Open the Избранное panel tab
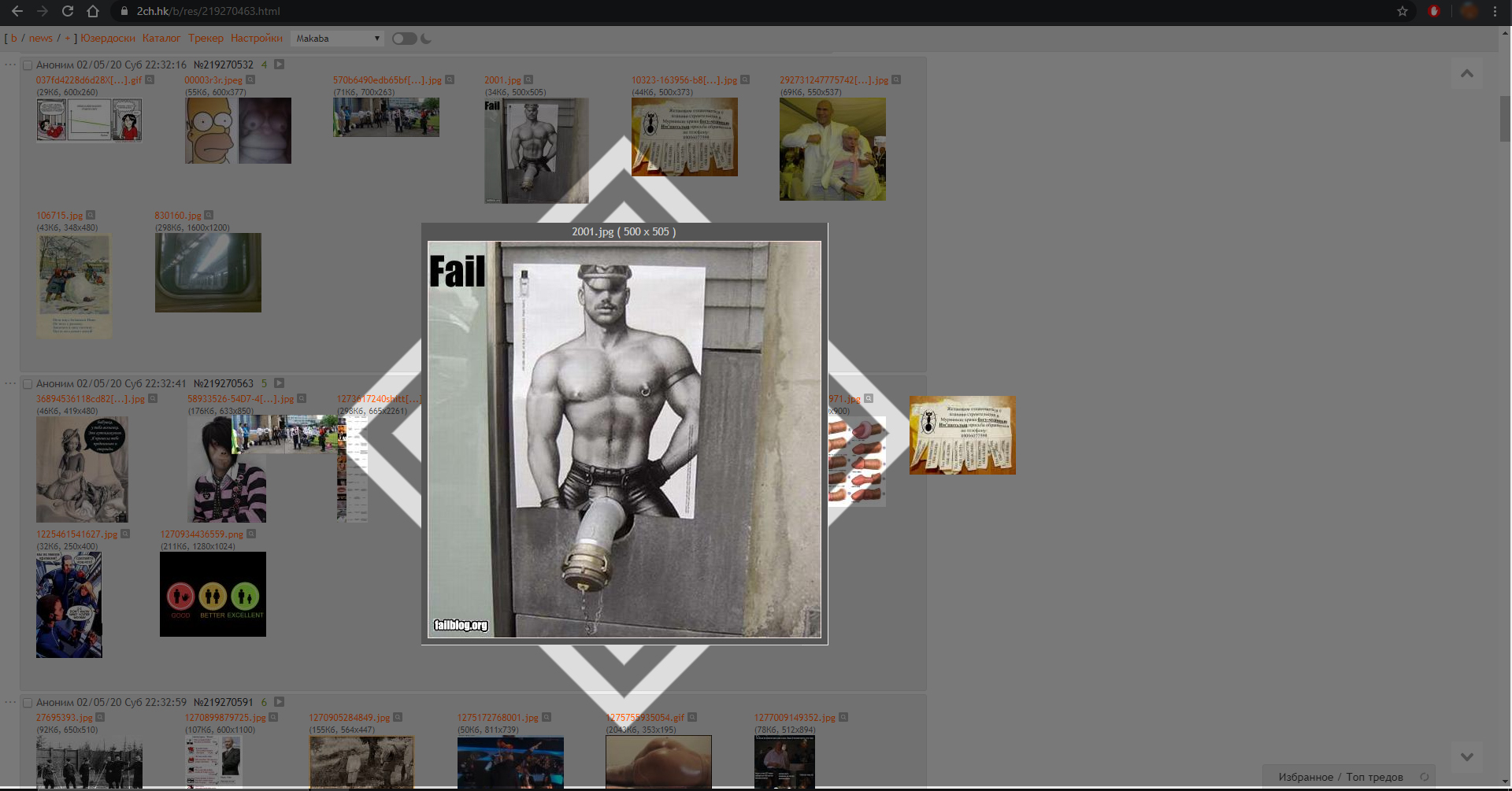 [x=1306, y=777]
